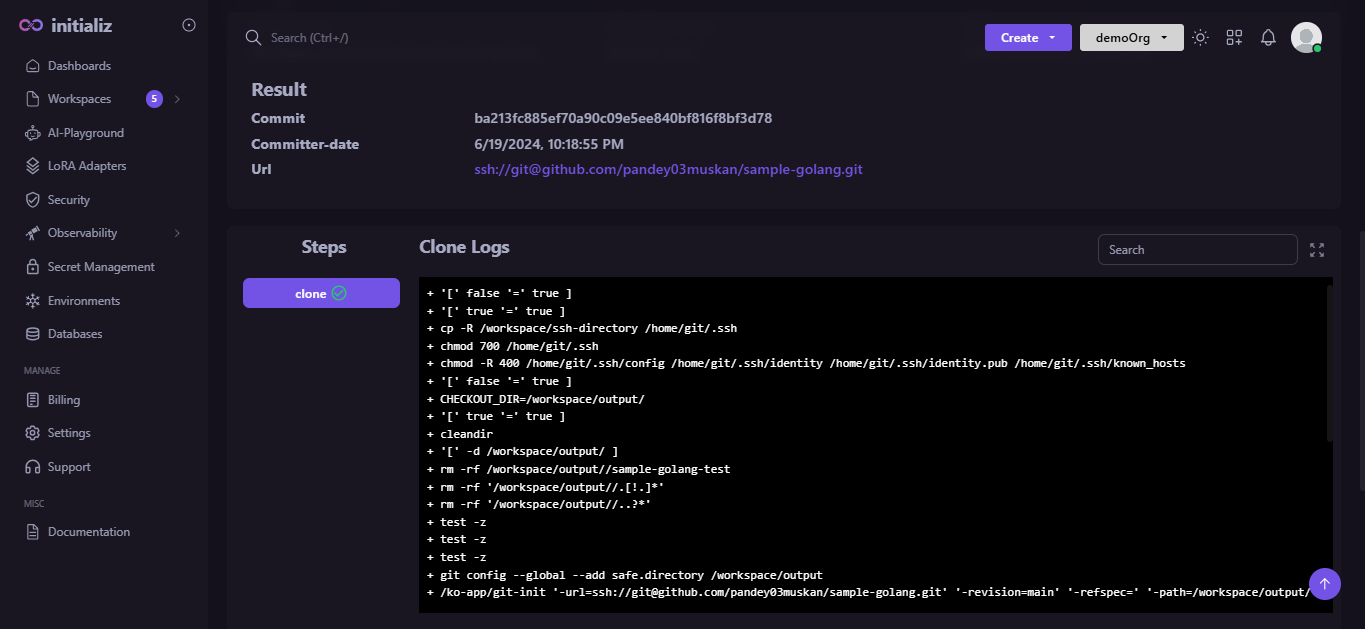Screen dimensions: 1365x629
Task: Expand Clone Logs to fullscreen
Action: [1317, 250]
